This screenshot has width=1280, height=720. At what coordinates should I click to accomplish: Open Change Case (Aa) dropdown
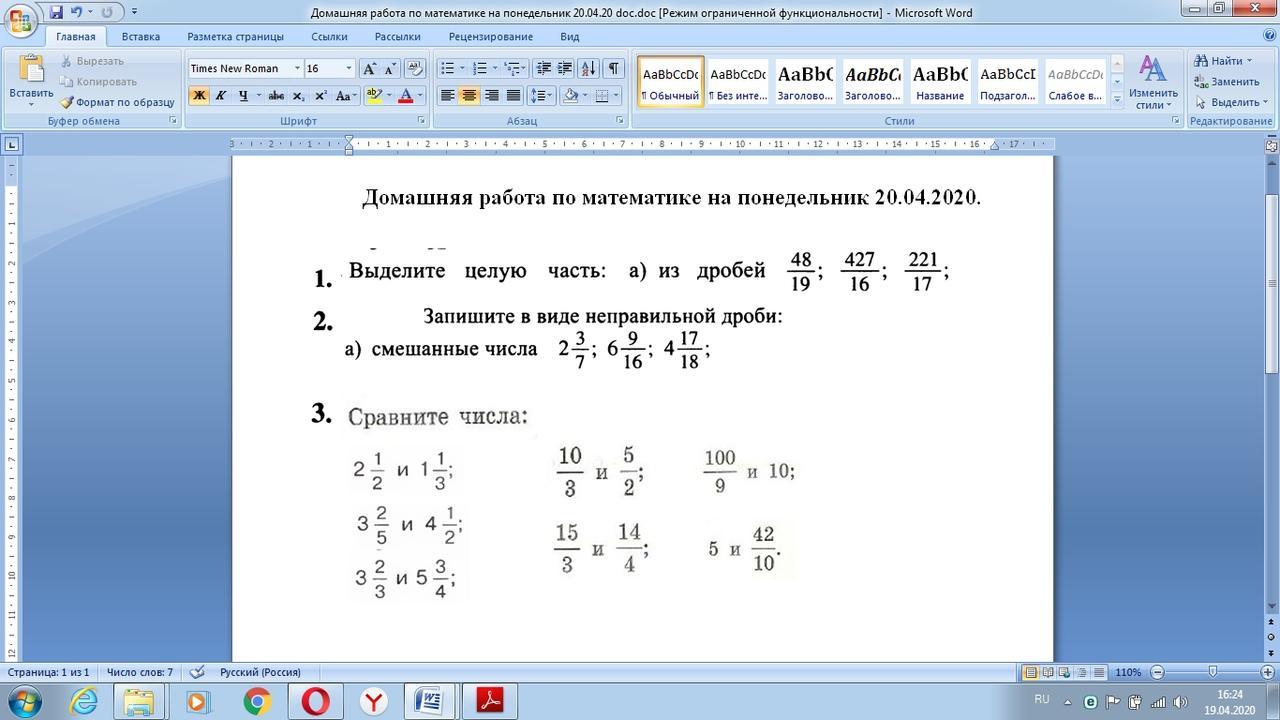[346, 96]
